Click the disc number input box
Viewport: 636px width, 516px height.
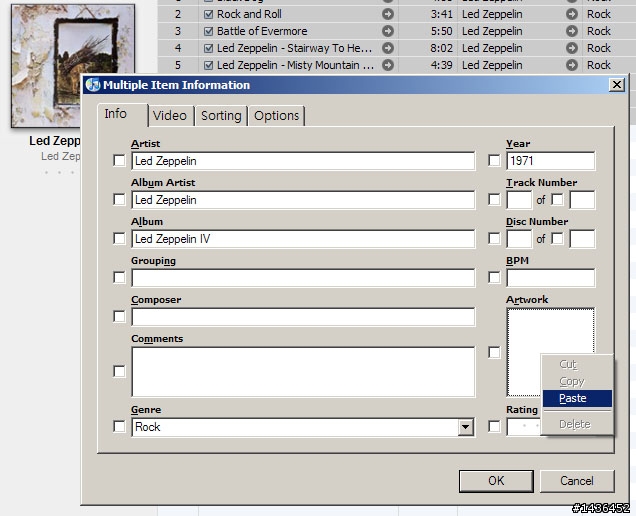[519, 239]
